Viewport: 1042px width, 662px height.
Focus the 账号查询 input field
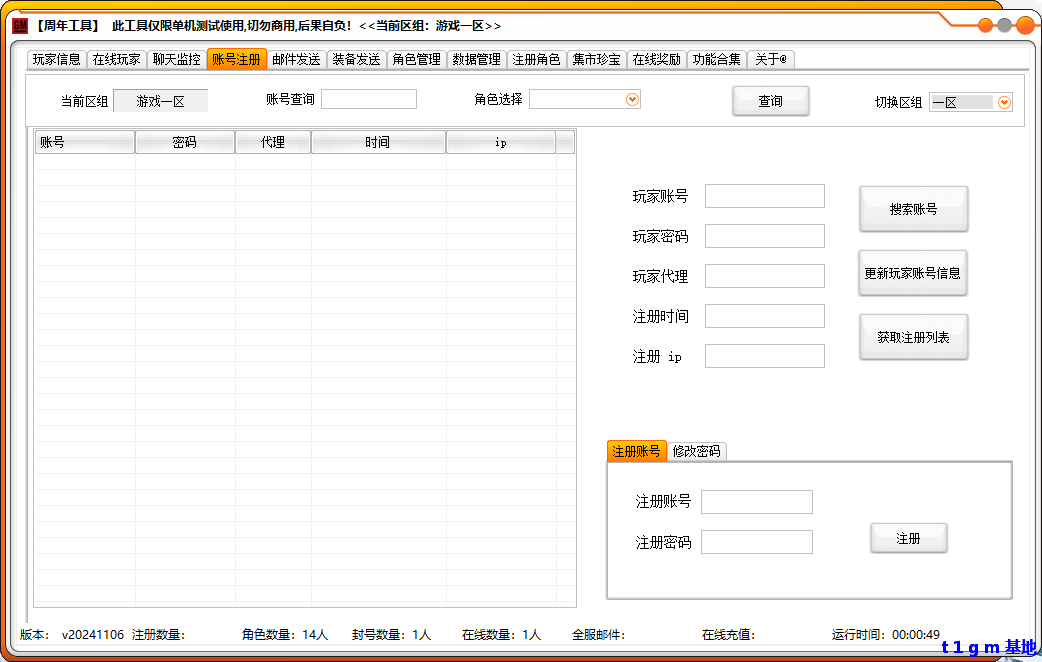(368, 99)
